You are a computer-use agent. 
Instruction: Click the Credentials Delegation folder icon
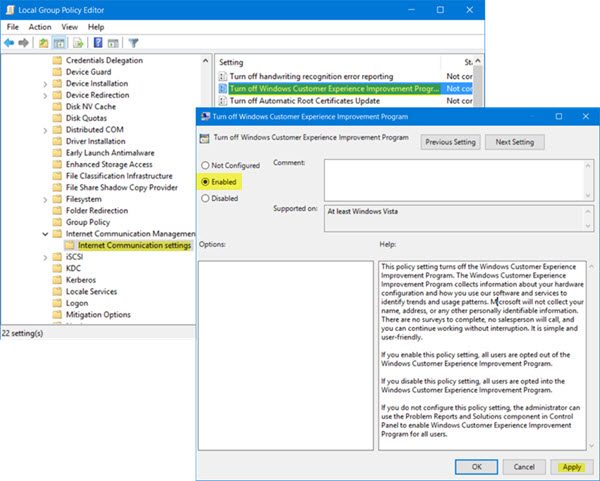click(x=57, y=60)
